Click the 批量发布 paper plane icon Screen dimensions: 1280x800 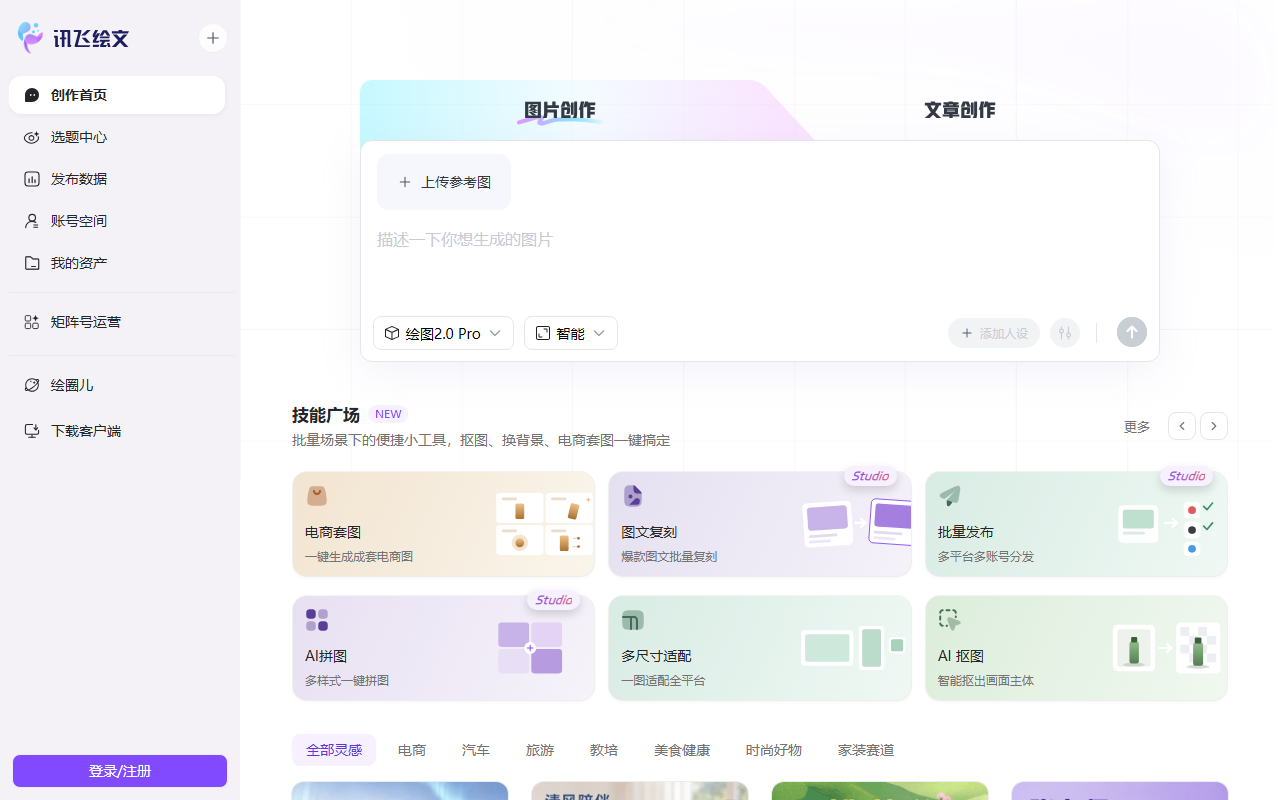coord(949,496)
